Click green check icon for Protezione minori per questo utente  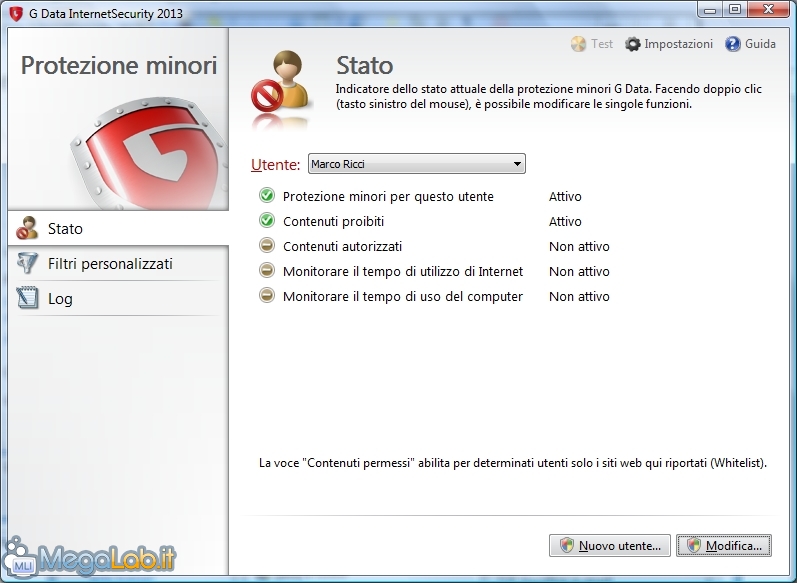click(x=267, y=196)
